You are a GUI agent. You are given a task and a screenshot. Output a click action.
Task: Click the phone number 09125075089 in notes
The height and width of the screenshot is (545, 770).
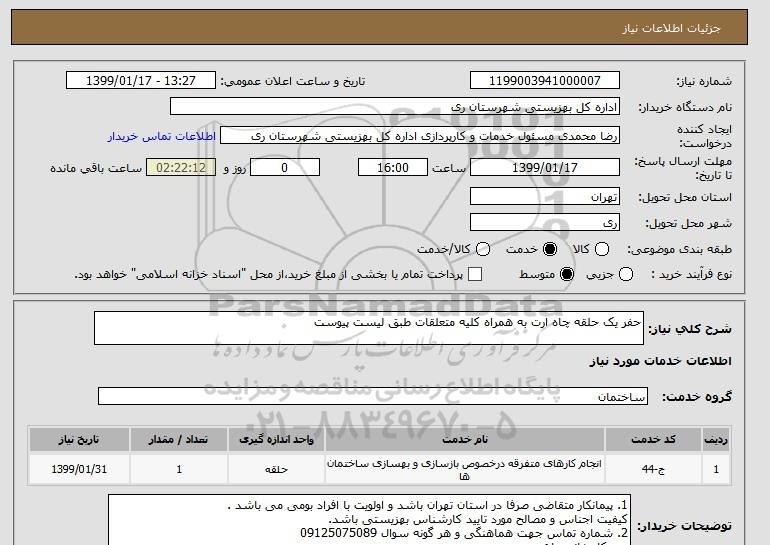tap(338, 533)
